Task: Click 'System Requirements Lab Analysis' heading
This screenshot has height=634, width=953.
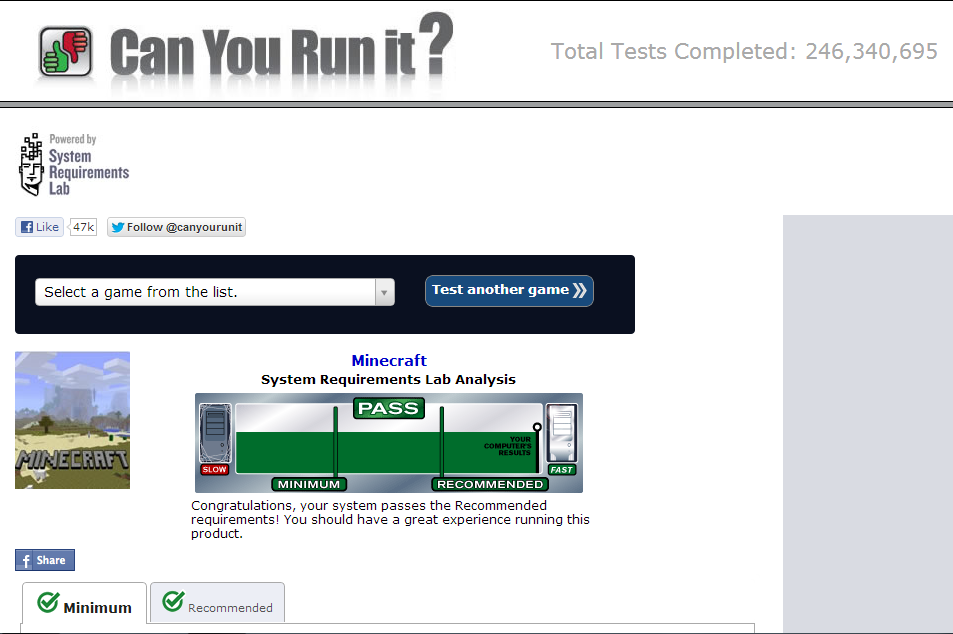Action: 388,379
